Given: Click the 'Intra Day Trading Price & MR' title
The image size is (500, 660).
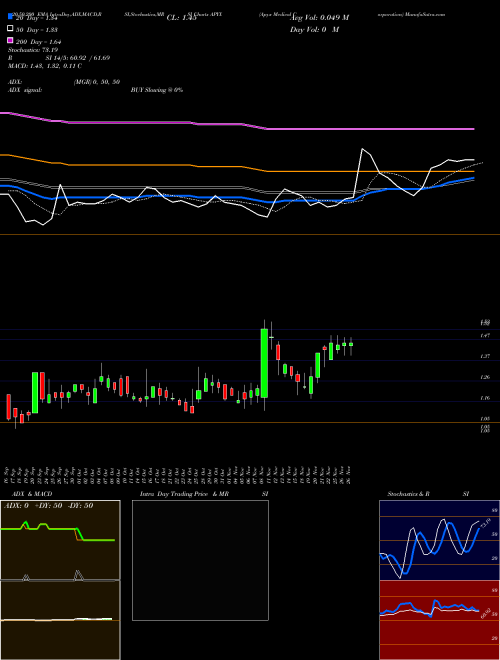Looking at the screenshot, I should pyautogui.click(x=184, y=494).
